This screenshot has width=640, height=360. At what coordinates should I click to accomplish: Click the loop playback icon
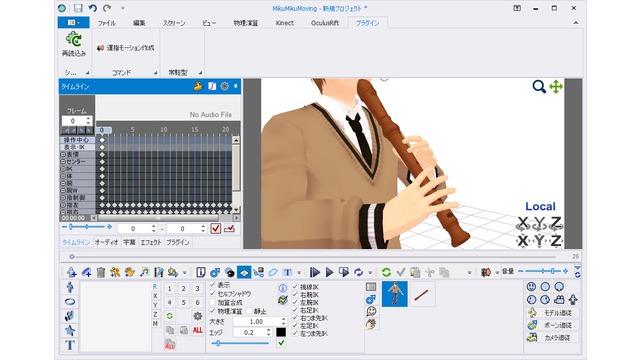pyautogui.click(x=358, y=272)
